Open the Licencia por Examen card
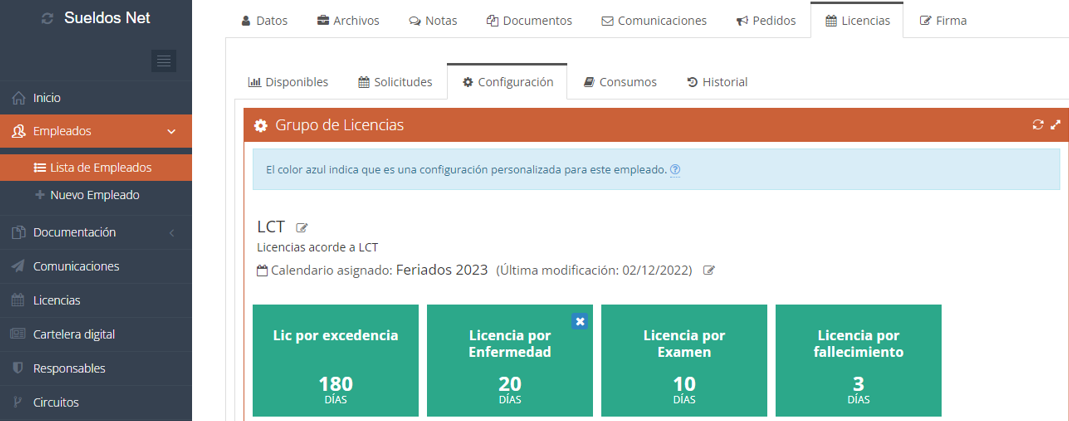This screenshot has height=421, width=1069. pyautogui.click(x=684, y=360)
